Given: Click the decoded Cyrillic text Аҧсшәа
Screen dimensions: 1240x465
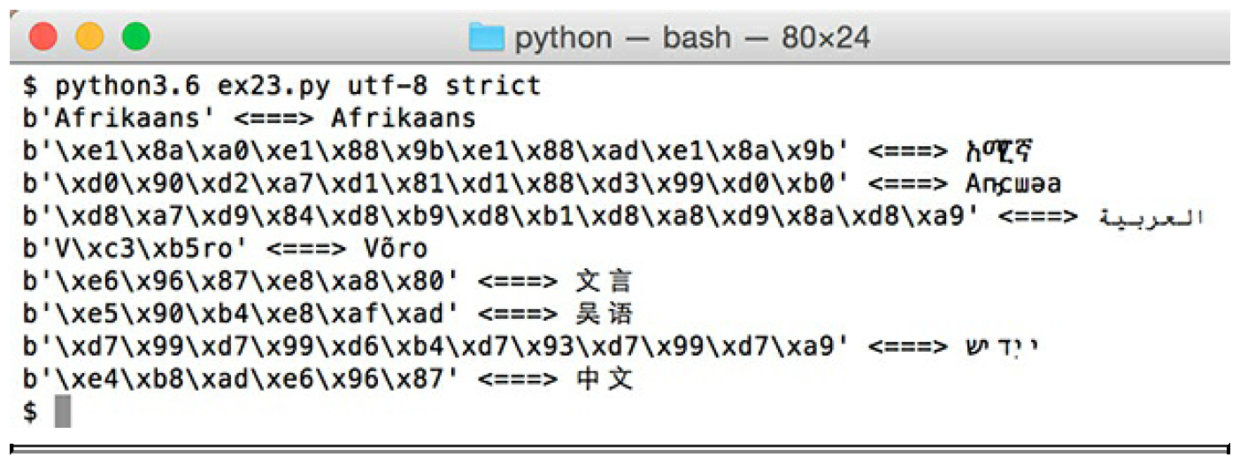Looking at the screenshot, I should (1013, 184).
